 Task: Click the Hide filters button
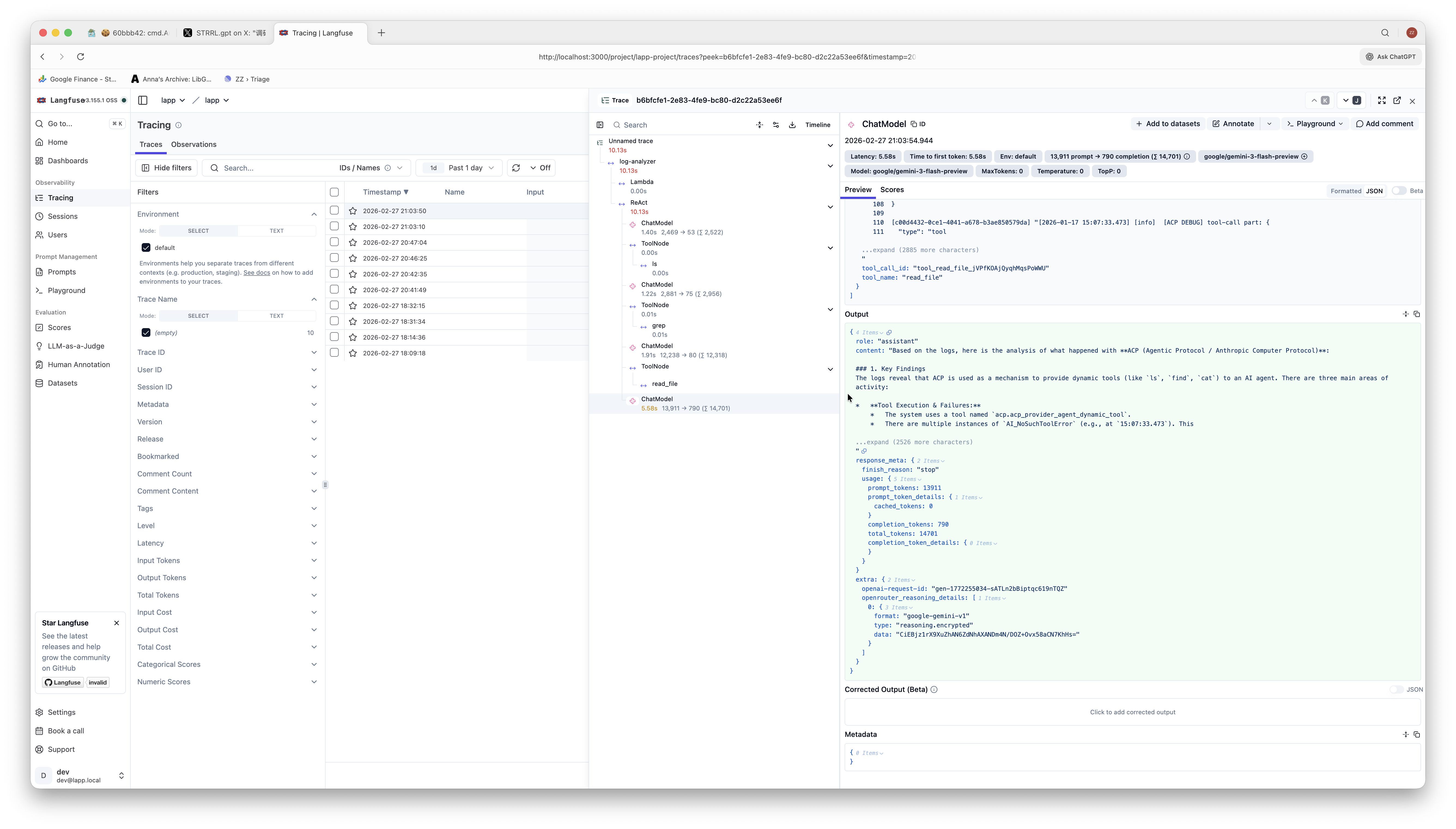[x=166, y=168]
